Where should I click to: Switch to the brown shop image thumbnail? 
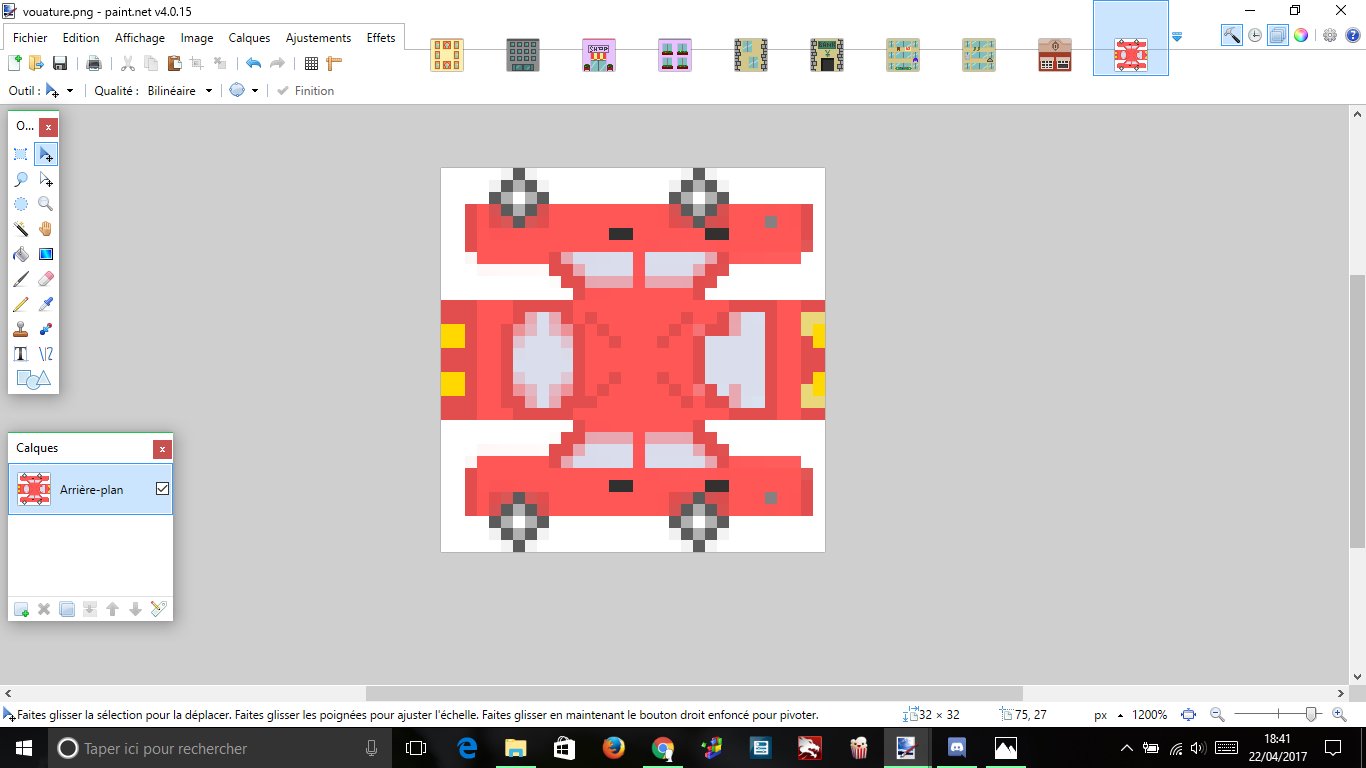tap(1054, 55)
